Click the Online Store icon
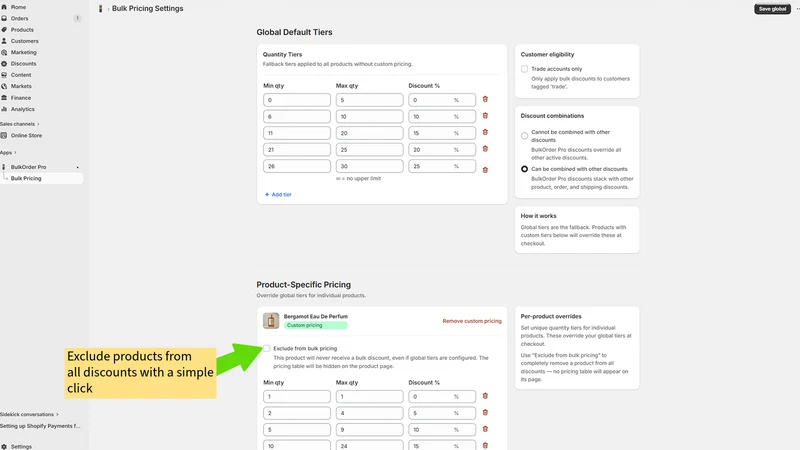This screenshot has width=800, height=450. click(4, 135)
